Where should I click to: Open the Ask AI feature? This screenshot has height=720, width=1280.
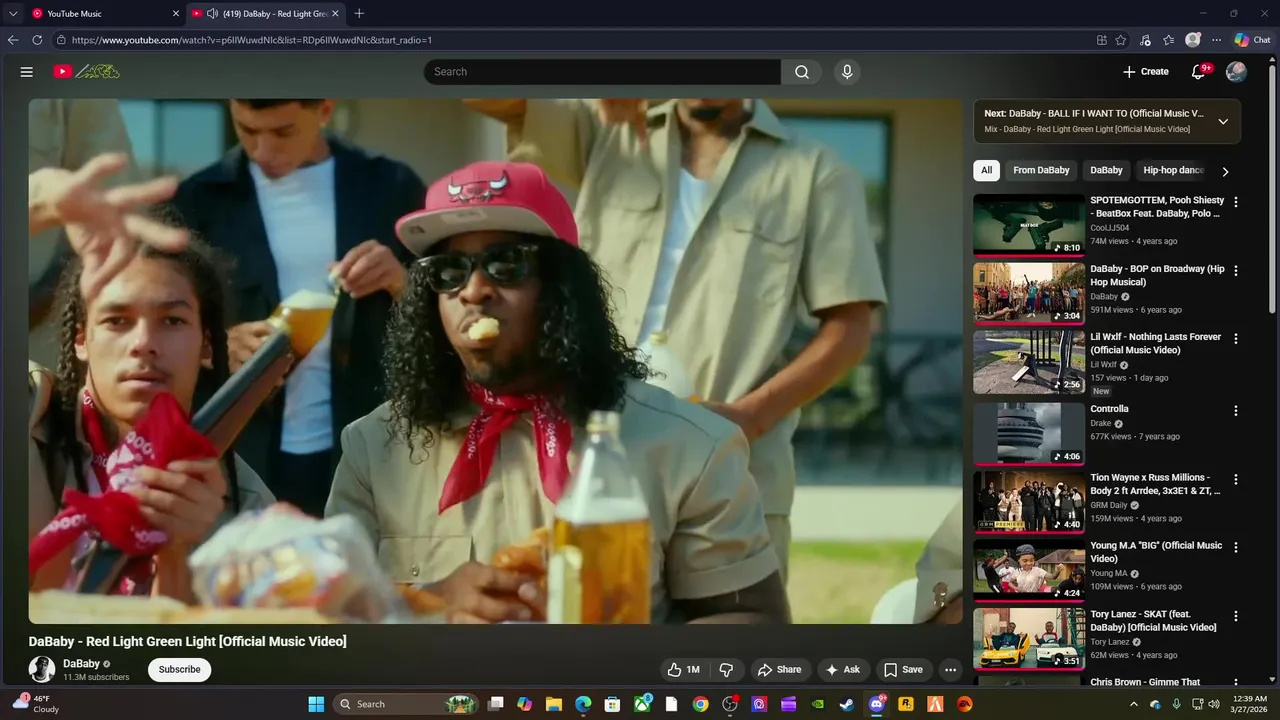tap(842, 670)
